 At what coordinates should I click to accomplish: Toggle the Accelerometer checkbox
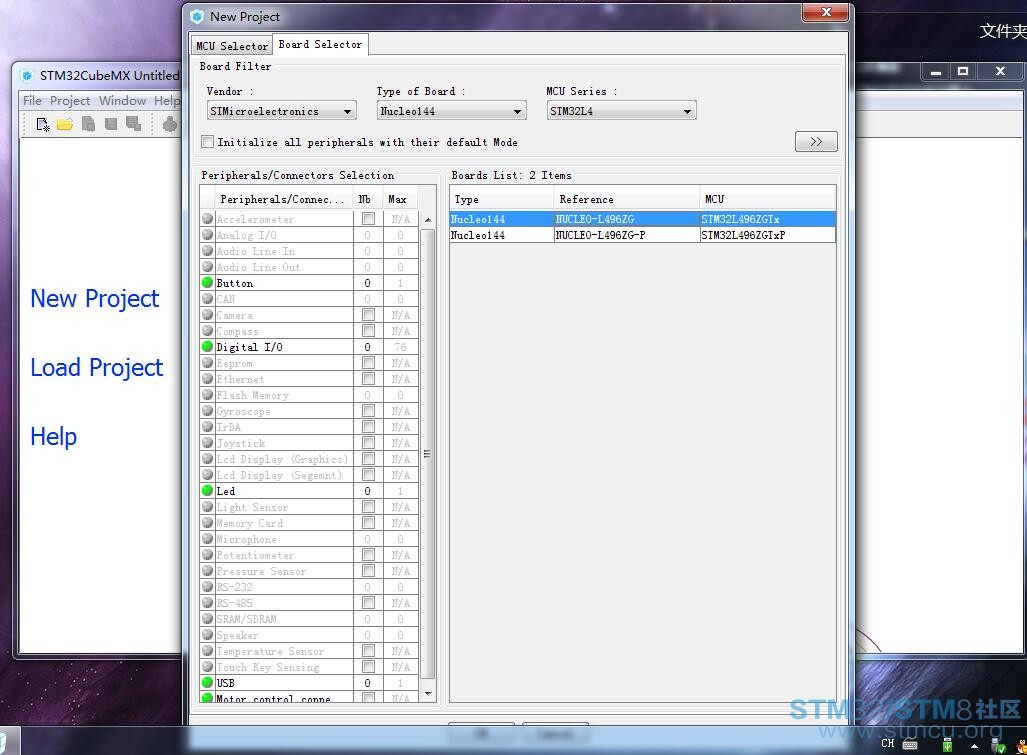tap(368, 219)
